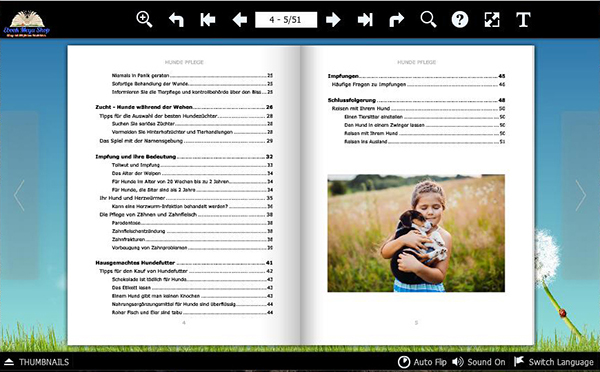Click the forward redo arrow icon
Screen dimensions: 600x372
[x=396, y=20]
